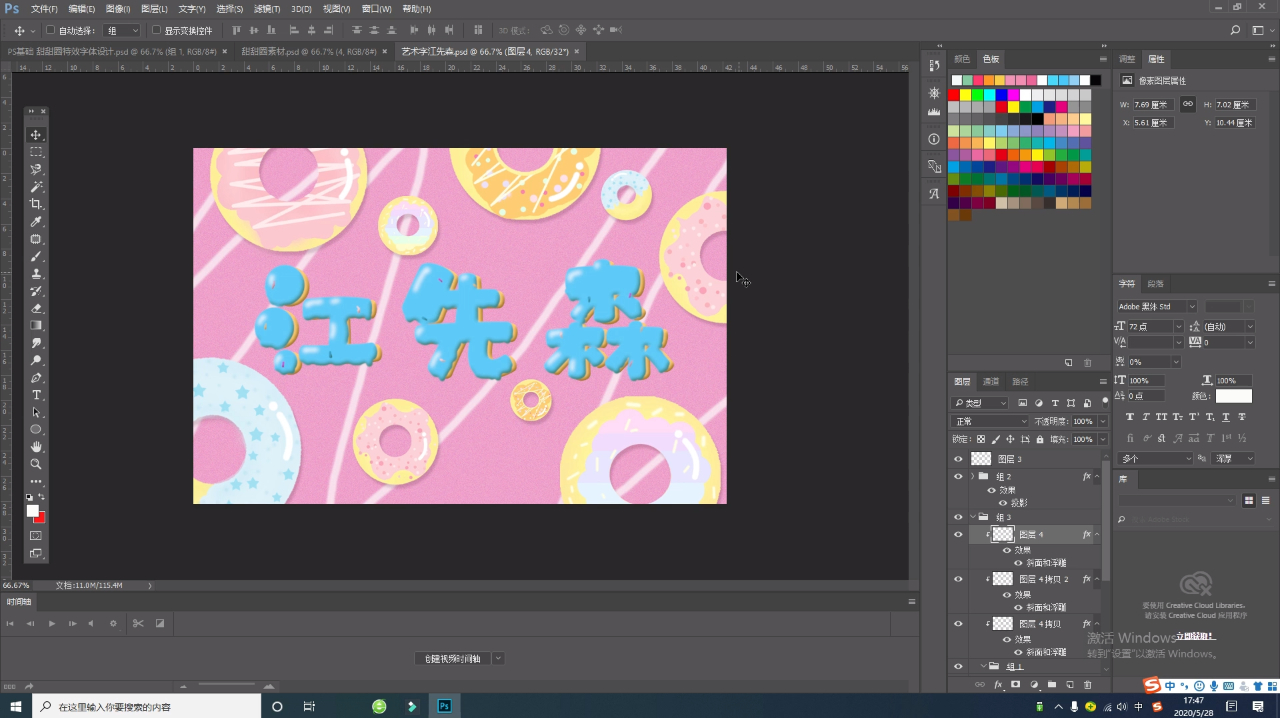Click the foreground color swatch
1280x718 pixels.
pyautogui.click(x=32, y=510)
